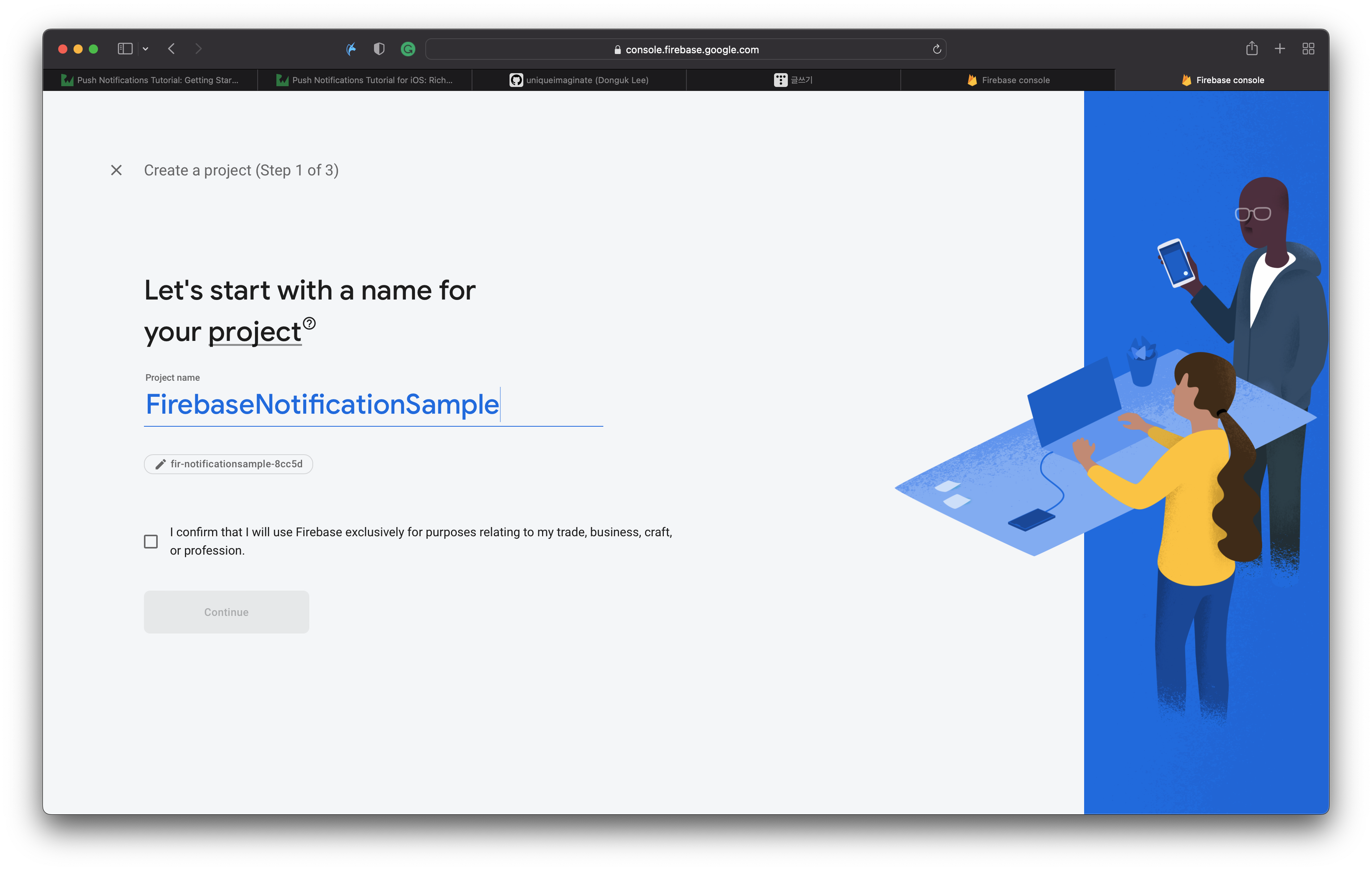
Task: Check the Firebase trade confirmation checkbox
Action: [x=151, y=541]
